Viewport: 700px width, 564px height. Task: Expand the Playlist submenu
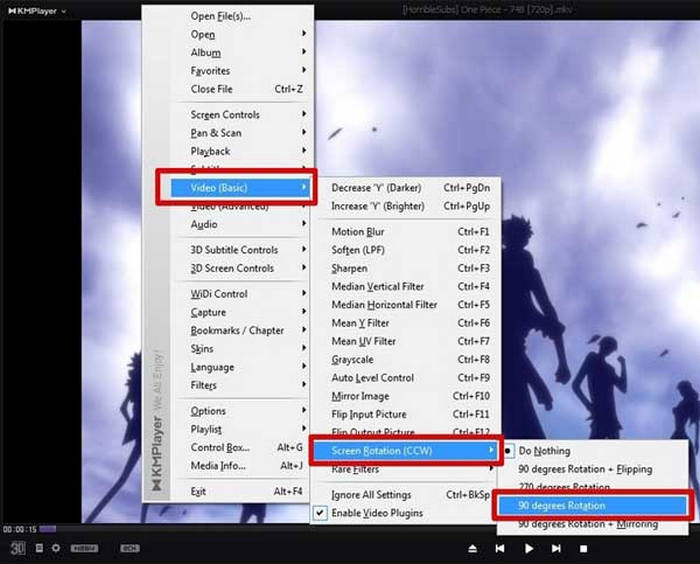pos(241,429)
